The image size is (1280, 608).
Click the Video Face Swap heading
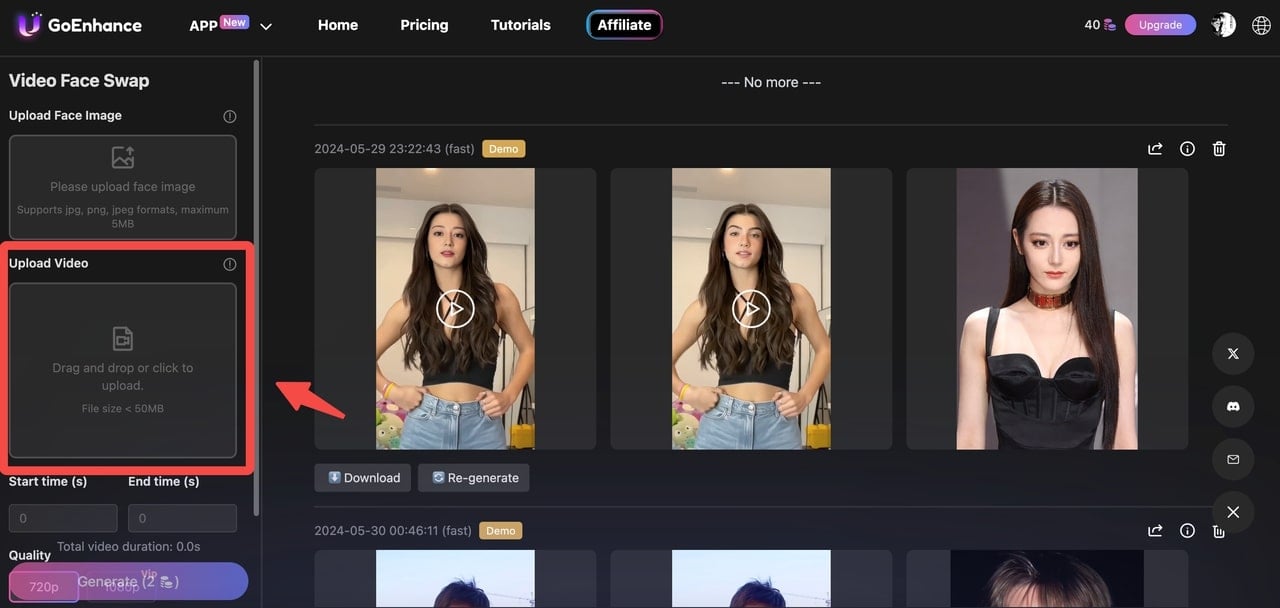(79, 81)
